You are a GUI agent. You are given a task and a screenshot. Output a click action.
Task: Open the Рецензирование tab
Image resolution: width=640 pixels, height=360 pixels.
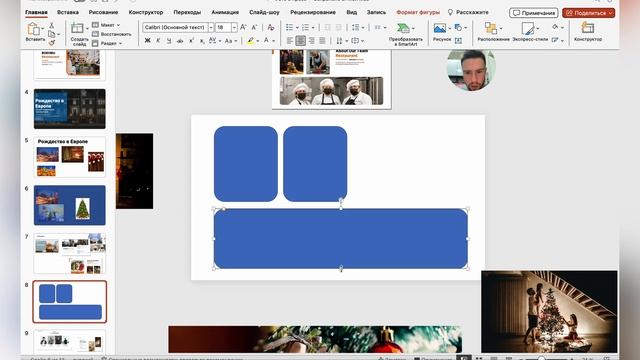[x=313, y=12]
